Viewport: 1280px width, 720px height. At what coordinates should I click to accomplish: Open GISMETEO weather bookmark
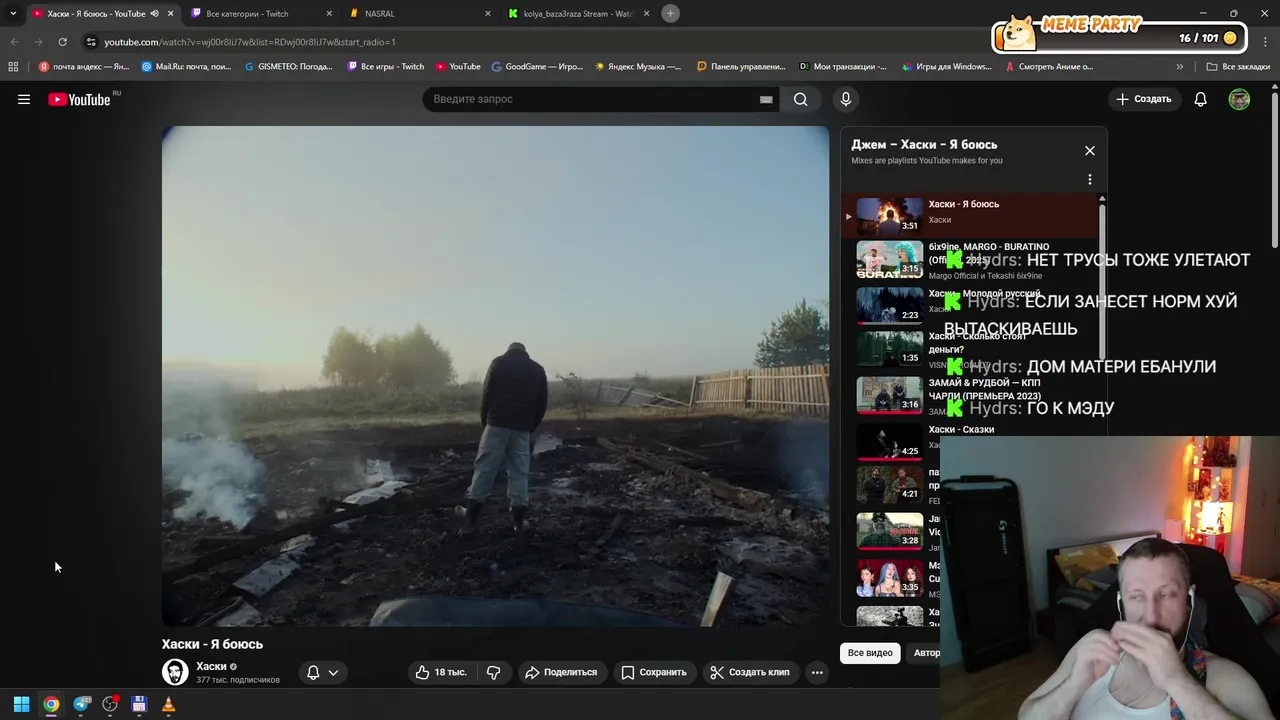tap(289, 67)
